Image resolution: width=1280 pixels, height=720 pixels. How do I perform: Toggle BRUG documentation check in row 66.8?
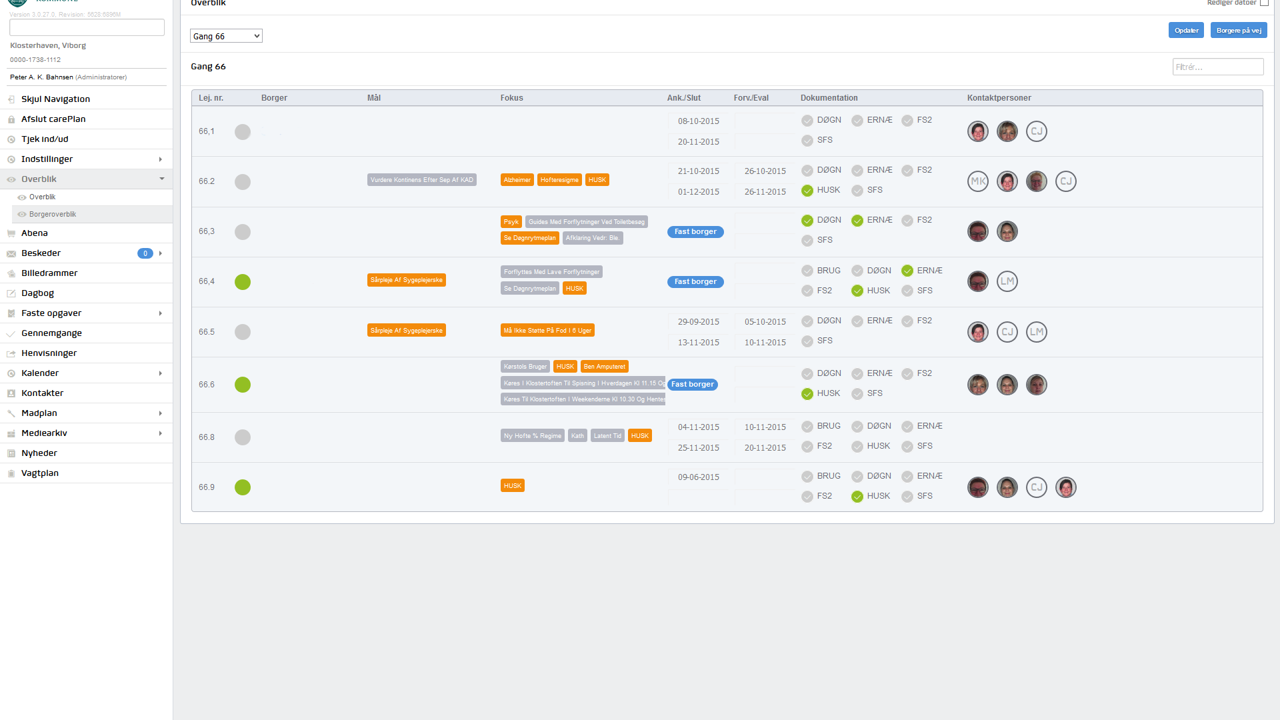[x=807, y=426]
